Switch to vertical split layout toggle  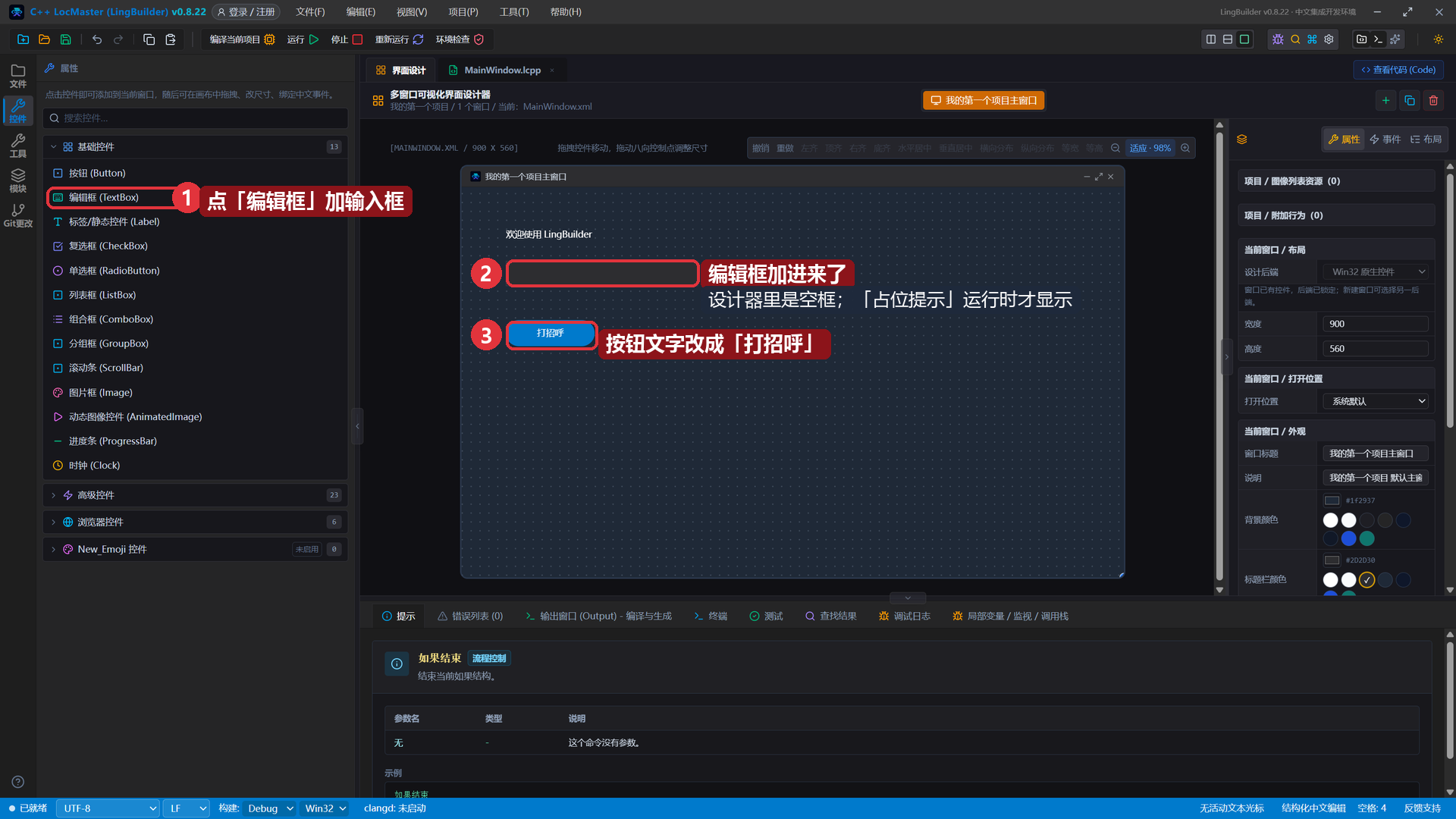click(1211, 39)
